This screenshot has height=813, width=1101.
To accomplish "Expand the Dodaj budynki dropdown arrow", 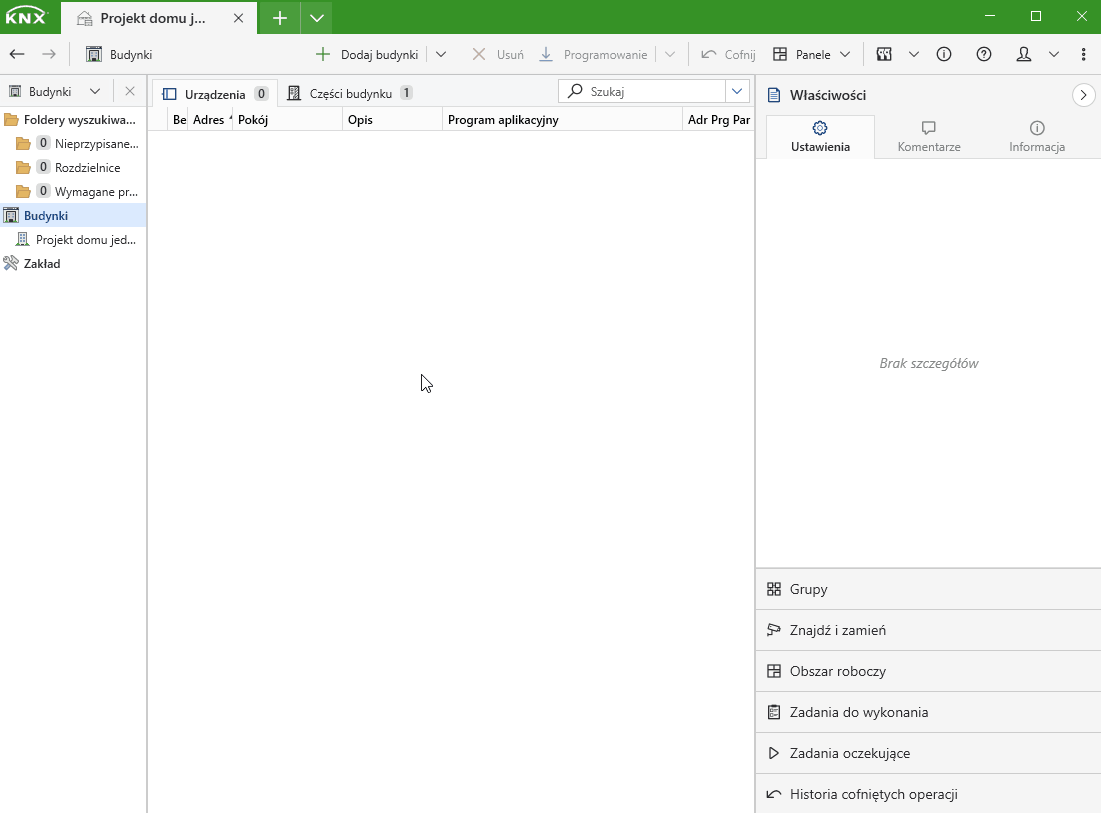I will (x=441, y=55).
